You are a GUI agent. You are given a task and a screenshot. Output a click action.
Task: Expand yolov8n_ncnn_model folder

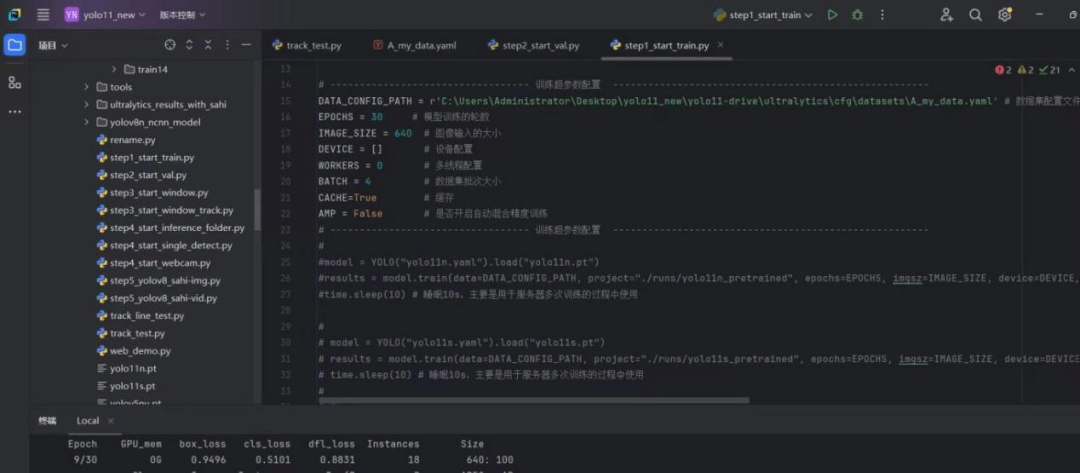(x=87, y=122)
